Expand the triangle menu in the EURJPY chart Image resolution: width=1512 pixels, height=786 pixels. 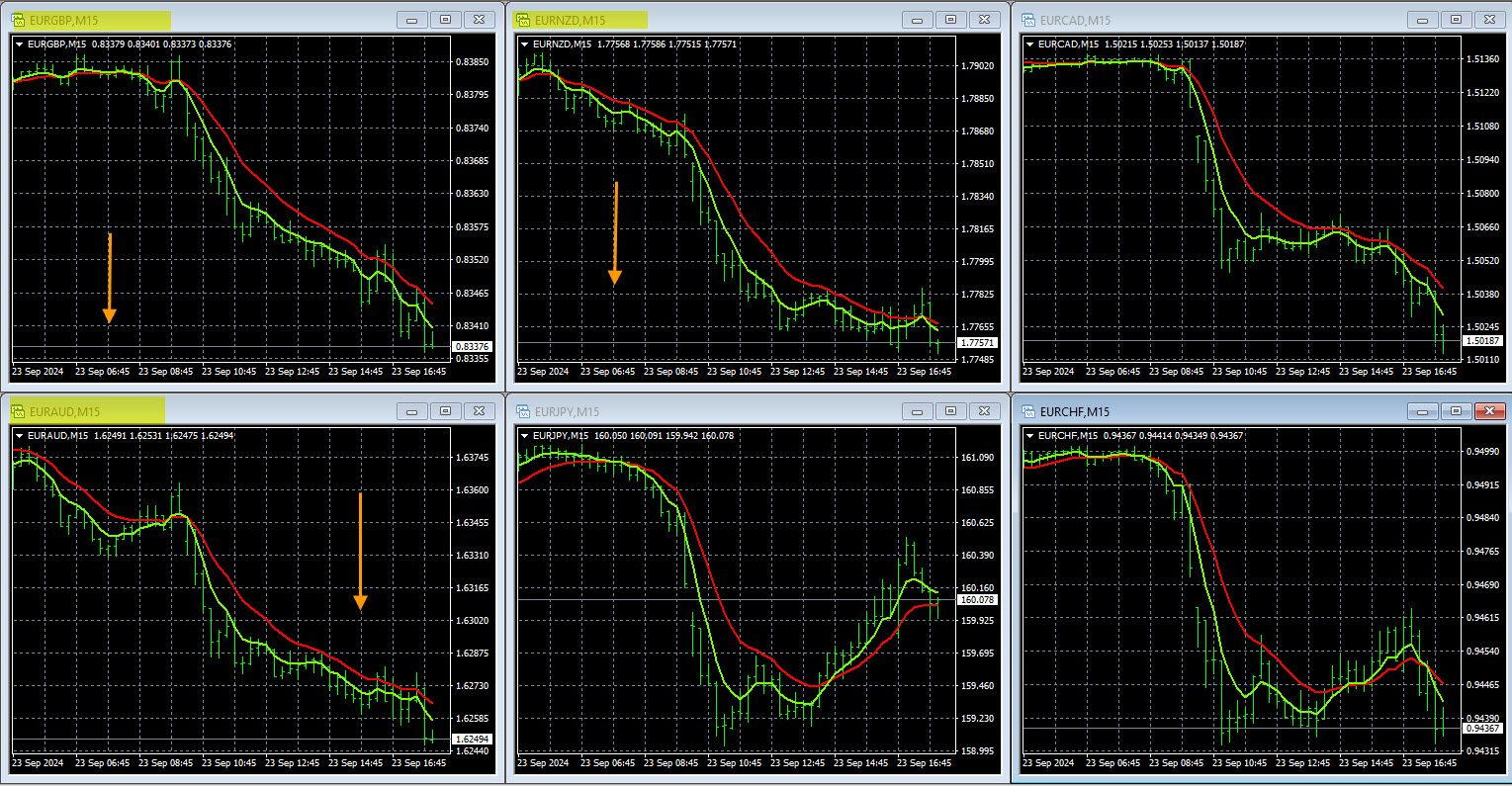pos(525,435)
